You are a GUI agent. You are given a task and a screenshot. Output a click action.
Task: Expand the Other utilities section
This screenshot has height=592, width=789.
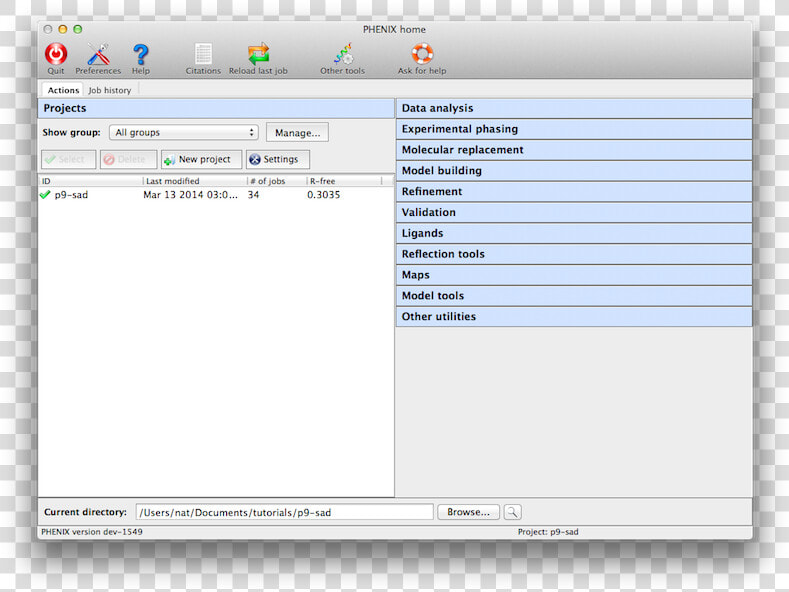[x=574, y=317]
